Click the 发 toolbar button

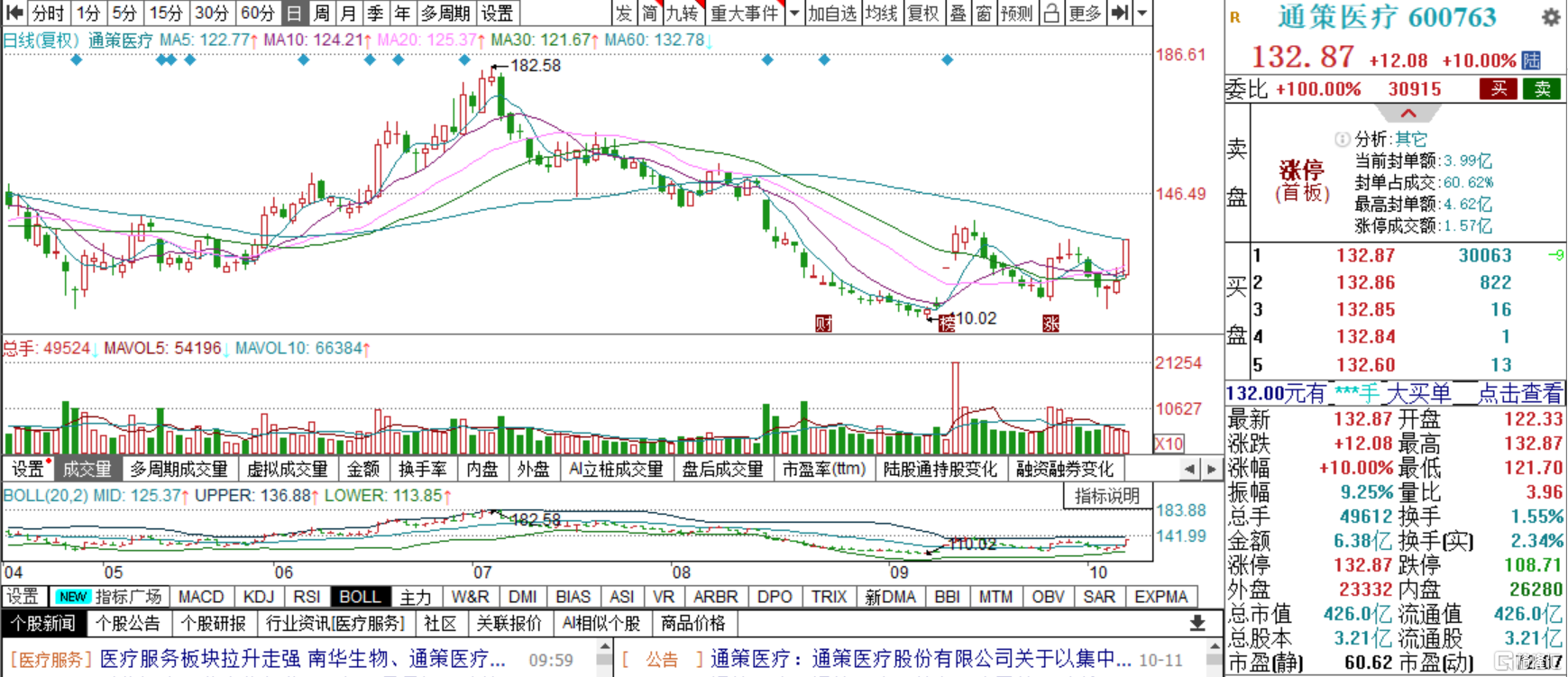pyautogui.click(x=624, y=13)
